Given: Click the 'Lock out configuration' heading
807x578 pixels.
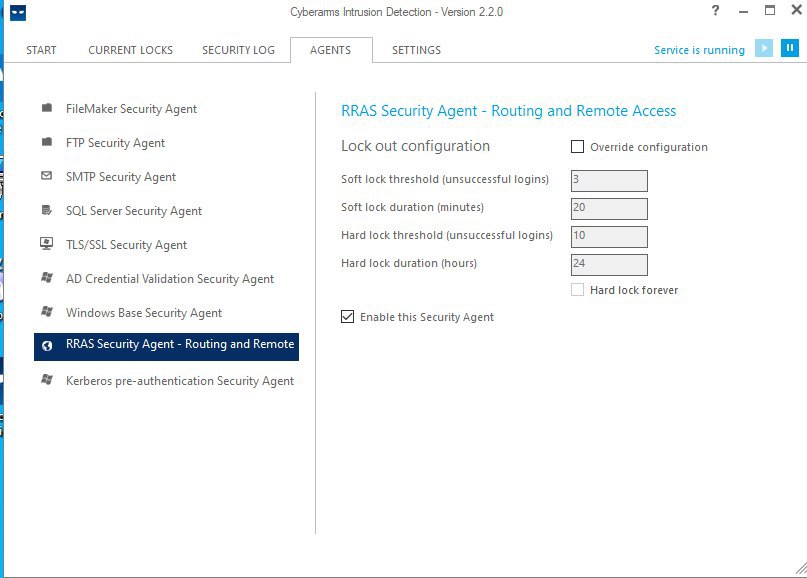Looking at the screenshot, I should pyautogui.click(x=415, y=146).
